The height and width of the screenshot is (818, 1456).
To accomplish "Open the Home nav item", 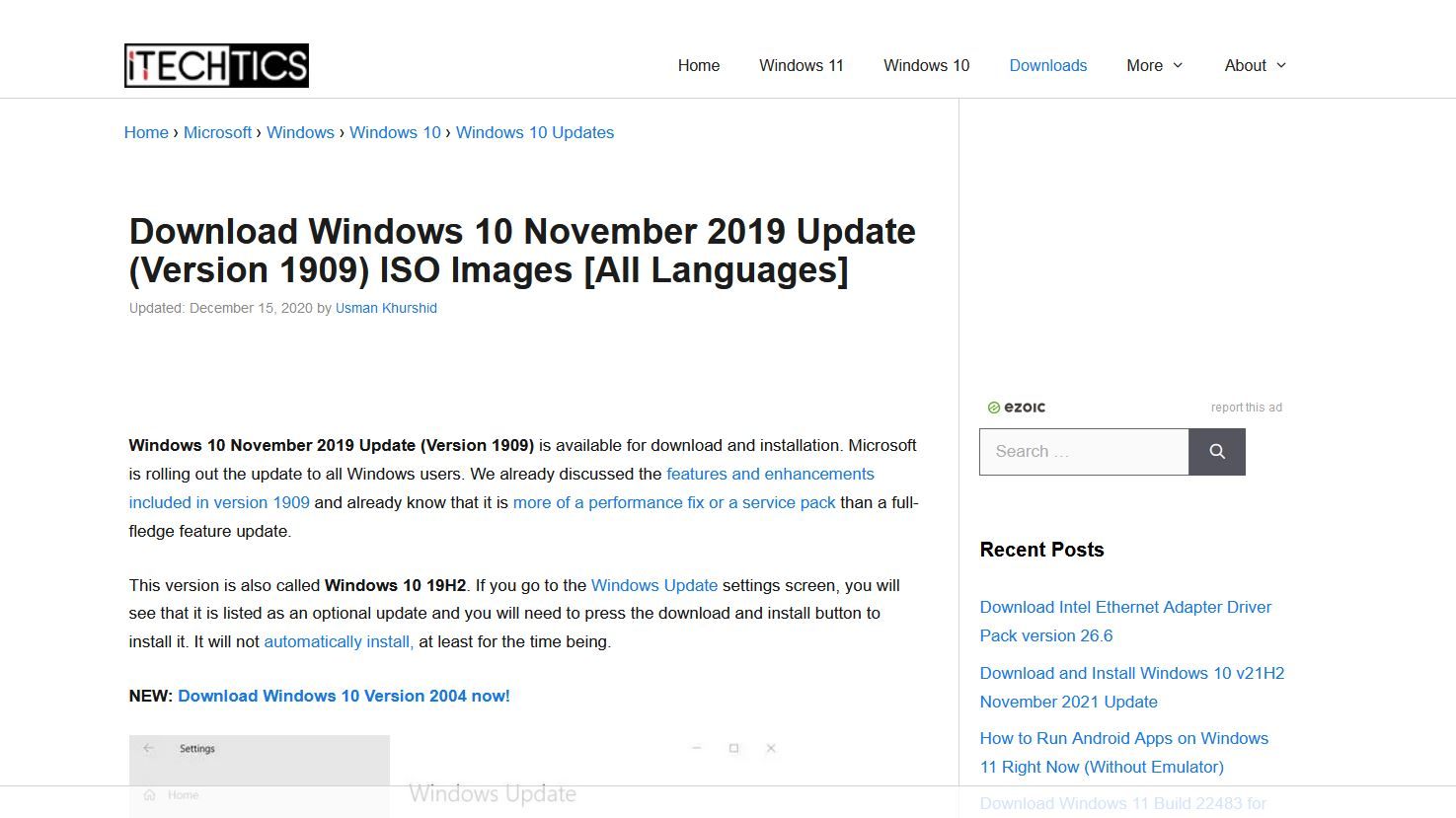I will (x=699, y=65).
